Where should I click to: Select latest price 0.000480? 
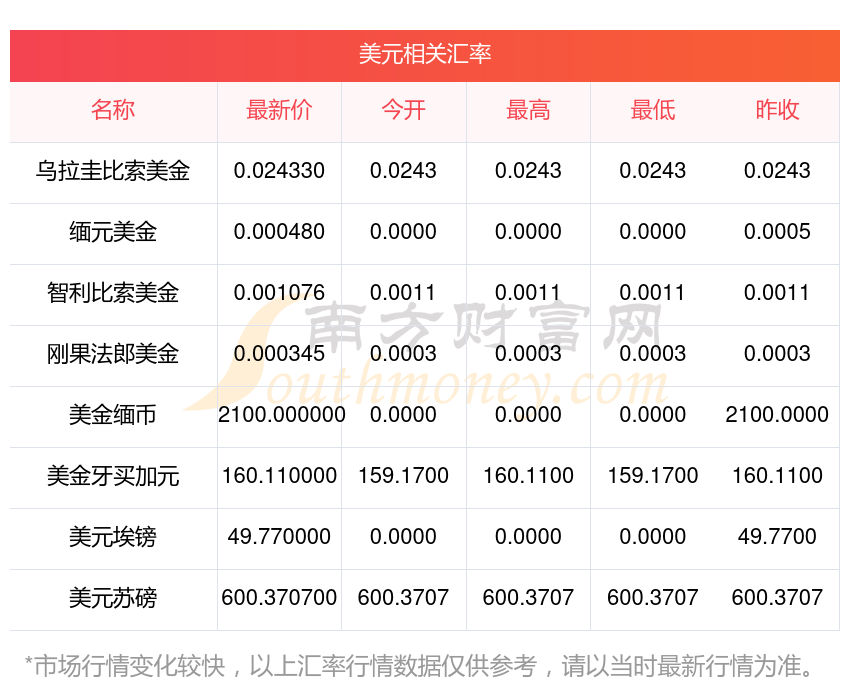pos(279,232)
